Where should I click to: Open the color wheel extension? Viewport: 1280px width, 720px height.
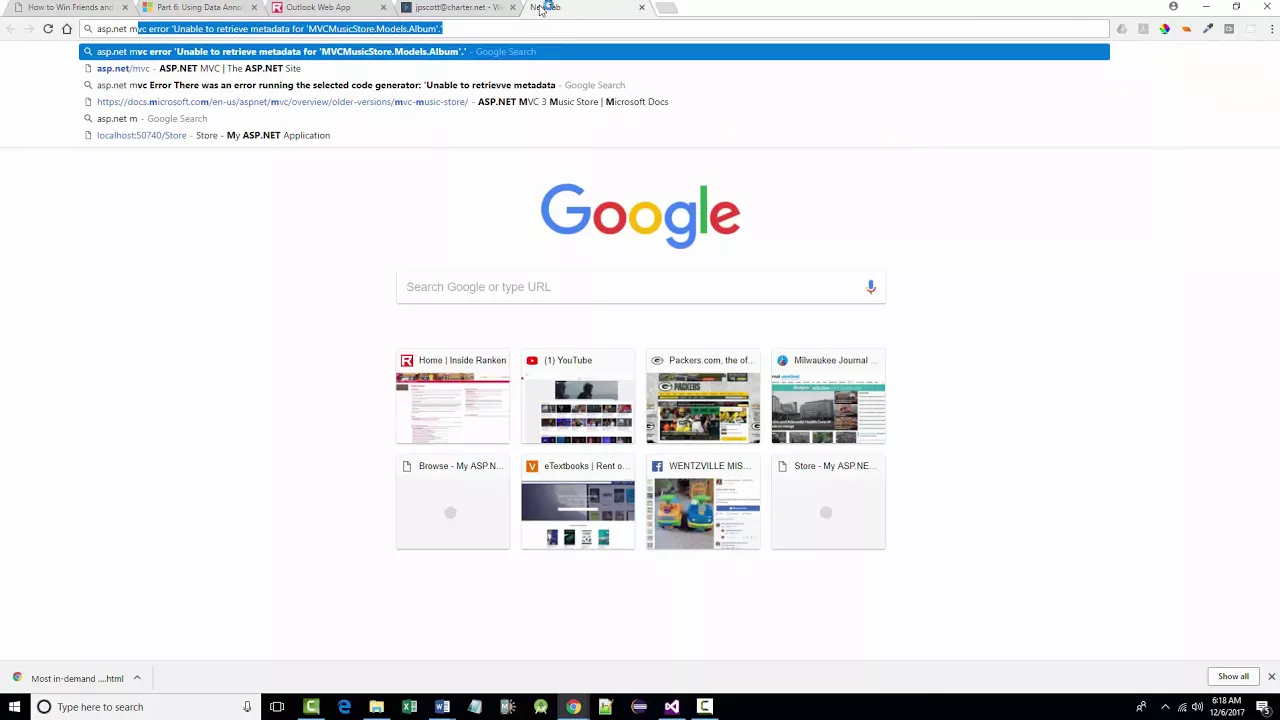coord(1165,29)
